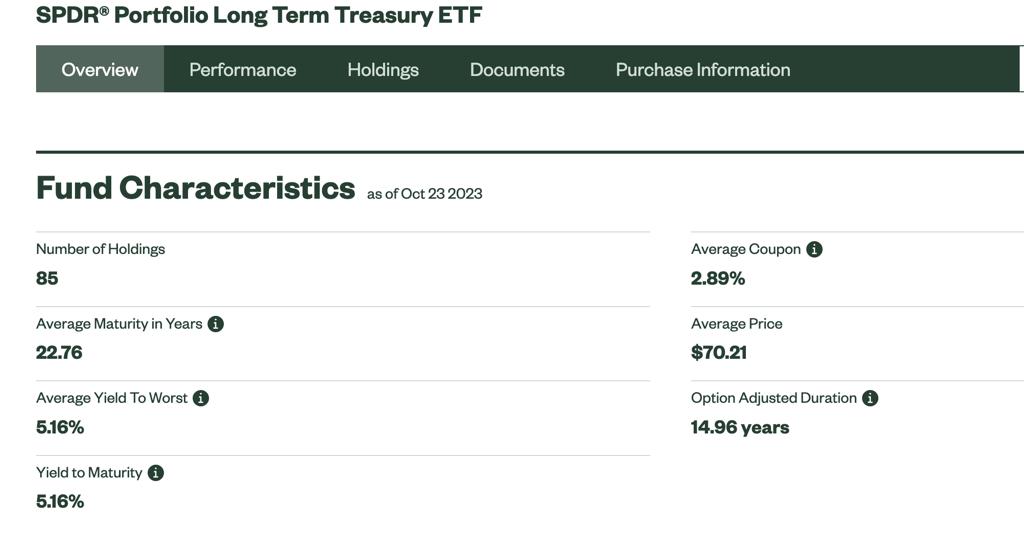Click the as of Oct 23 2023 date

(x=424, y=194)
